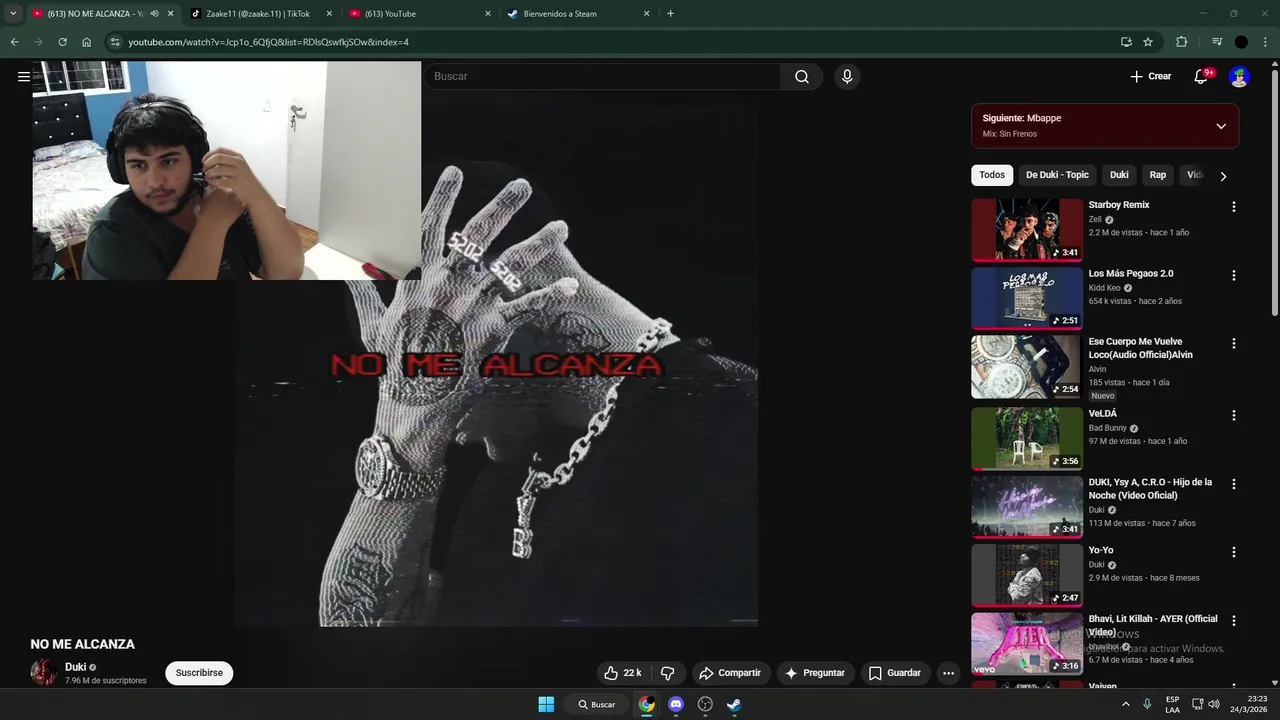Open media controls icon in browser toolbar
The width and height of the screenshot is (1280, 720).
click(x=1217, y=42)
